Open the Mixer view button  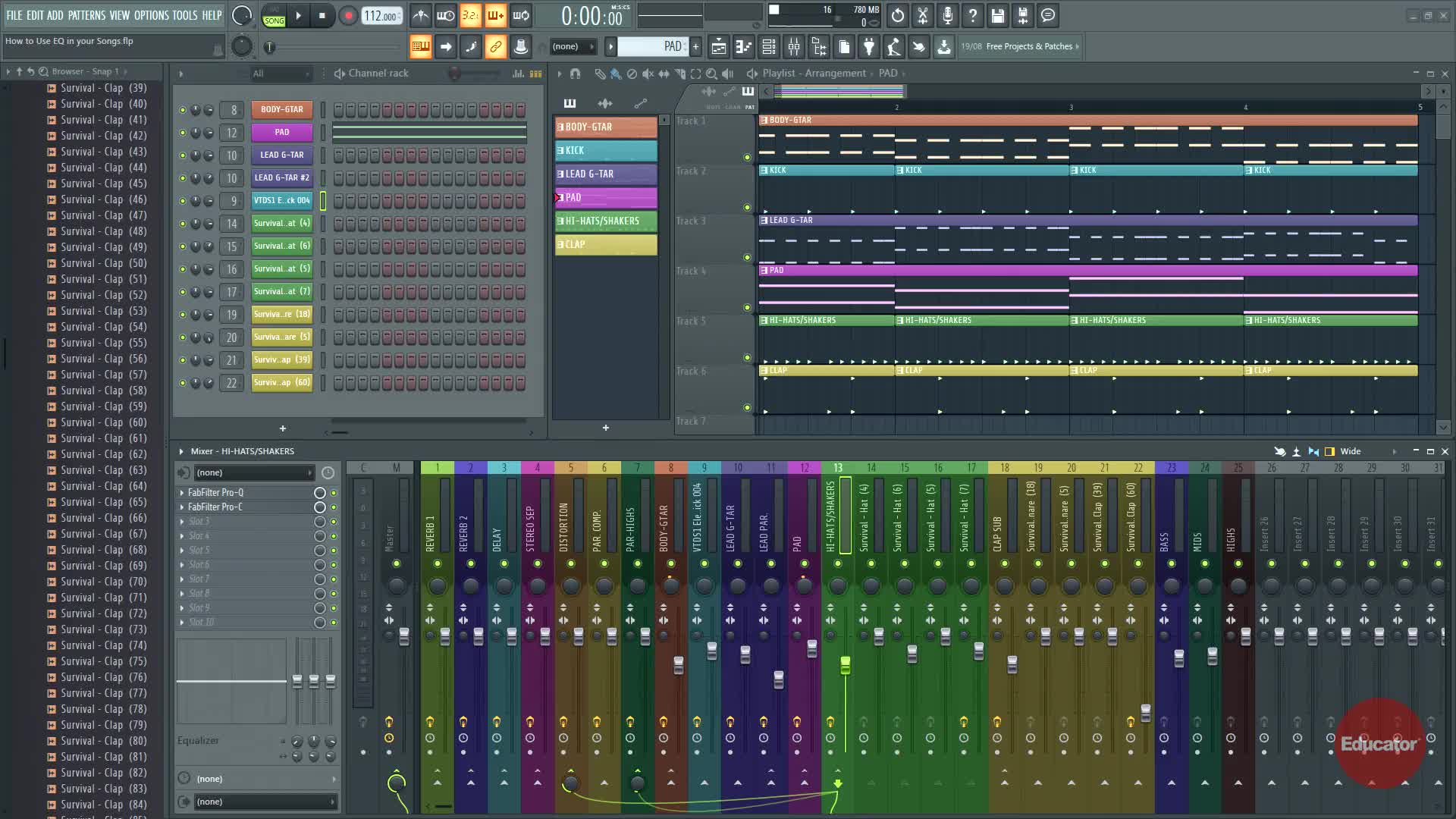(794, 47)
